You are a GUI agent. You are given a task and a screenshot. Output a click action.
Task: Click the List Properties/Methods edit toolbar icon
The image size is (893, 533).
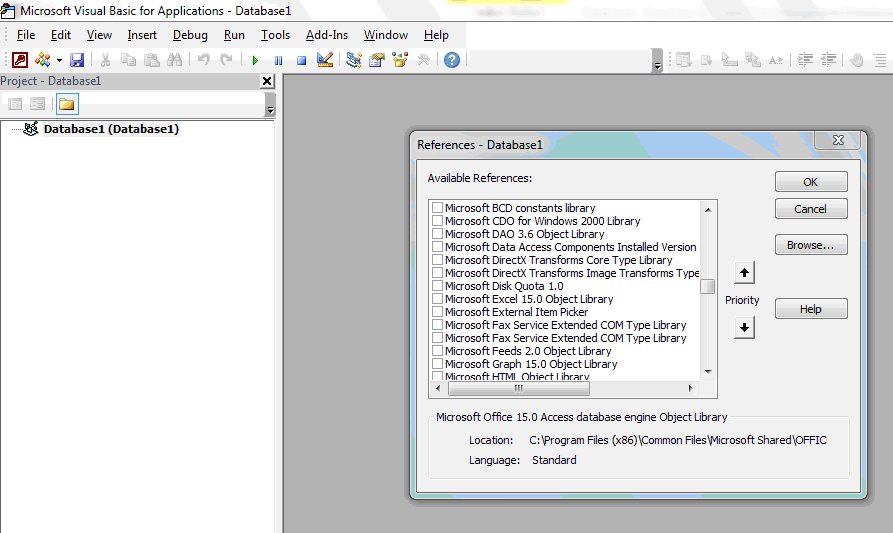pos(684,59)
